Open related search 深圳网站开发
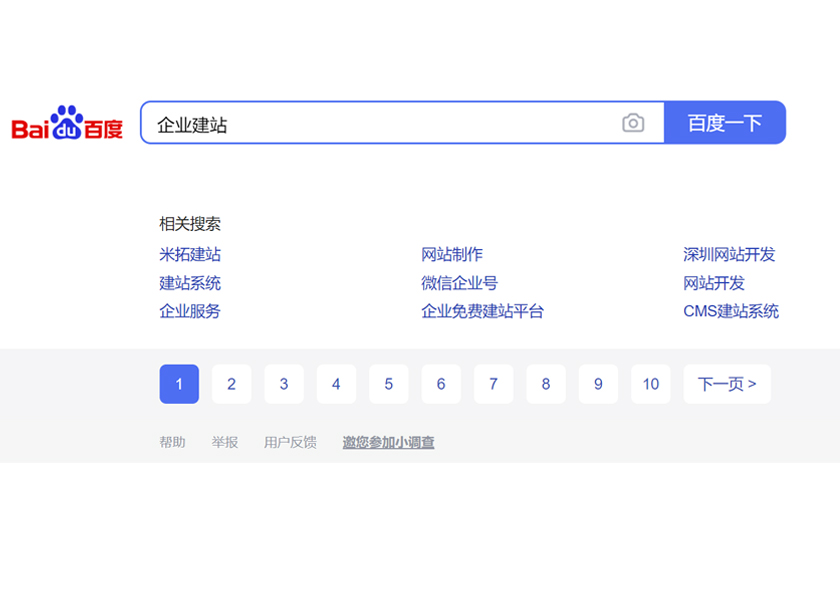The height and width of the screenshot is (600, 840). (x=731, y=254)
